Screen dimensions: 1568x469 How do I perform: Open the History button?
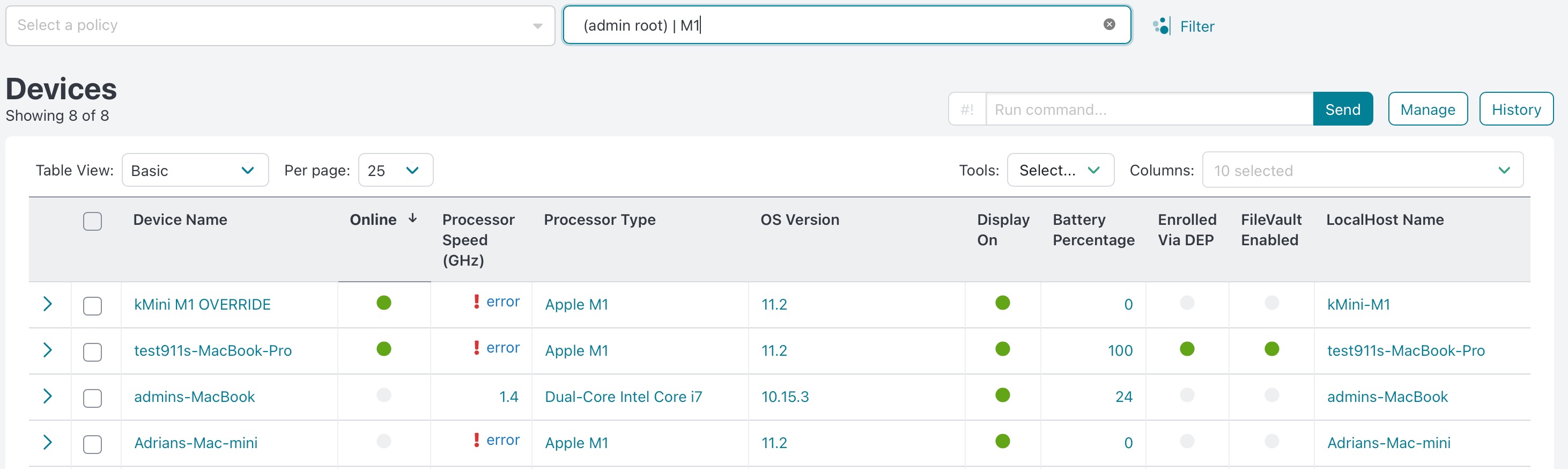coord(1515,109)
